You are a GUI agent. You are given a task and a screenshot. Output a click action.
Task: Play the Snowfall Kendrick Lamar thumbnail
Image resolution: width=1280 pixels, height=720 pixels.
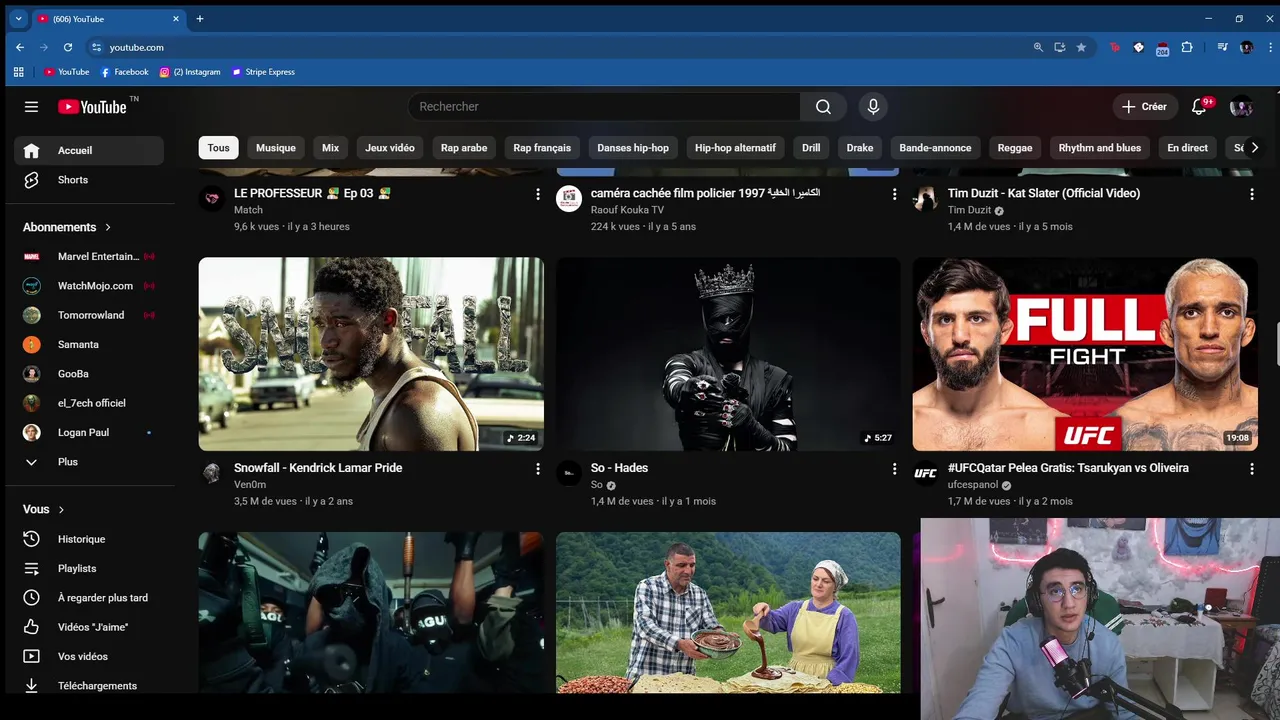(x=371, y=354)
